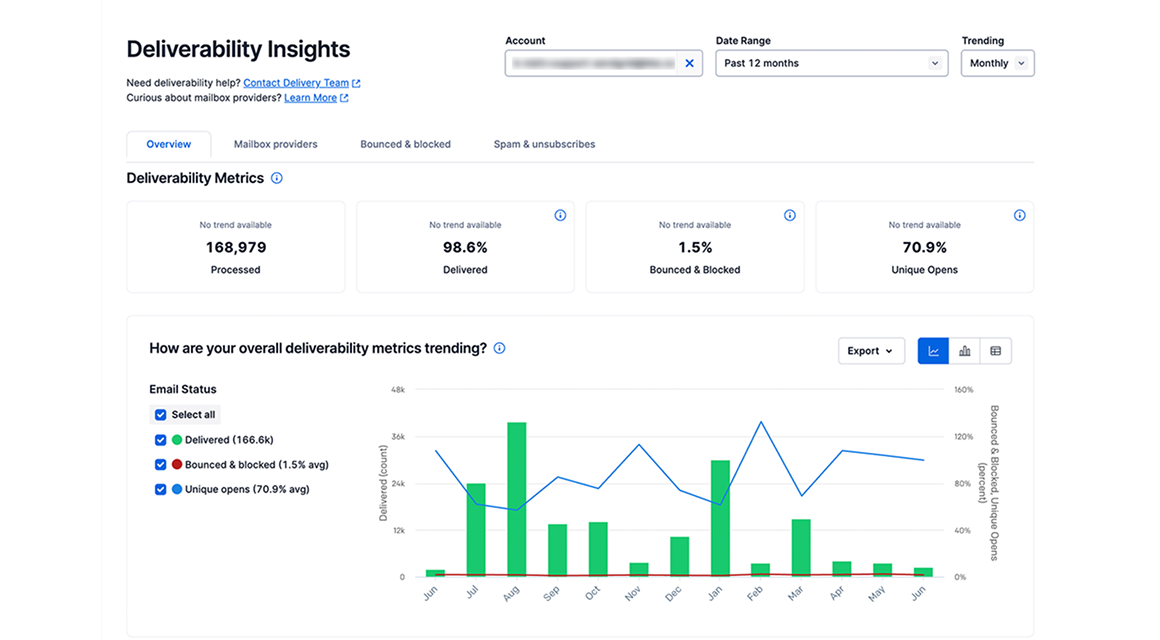The width and height of the screenshot is (1160, 640).
Task: Click info icon on Delivered metric card
Action: pos(560,215)
